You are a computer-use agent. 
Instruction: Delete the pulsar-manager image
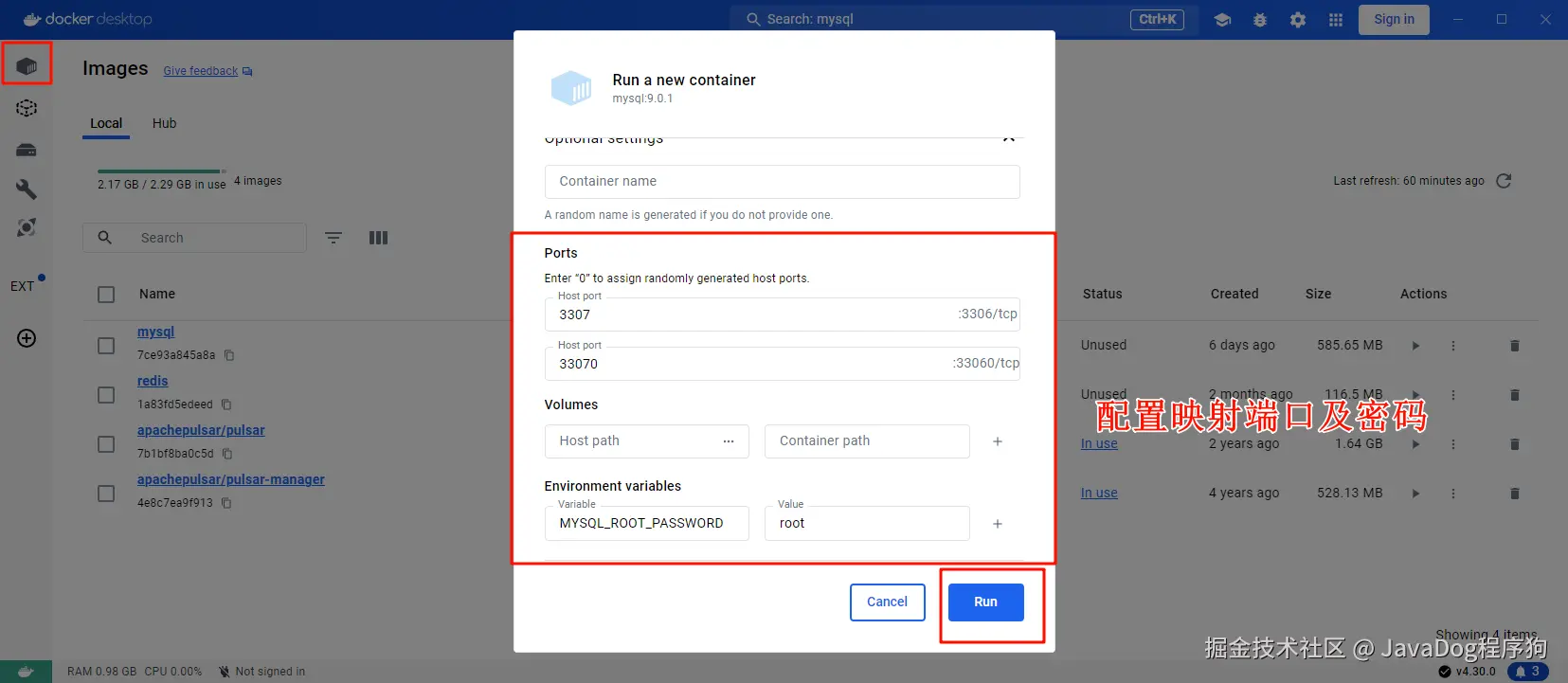[x=1515, y=494]
